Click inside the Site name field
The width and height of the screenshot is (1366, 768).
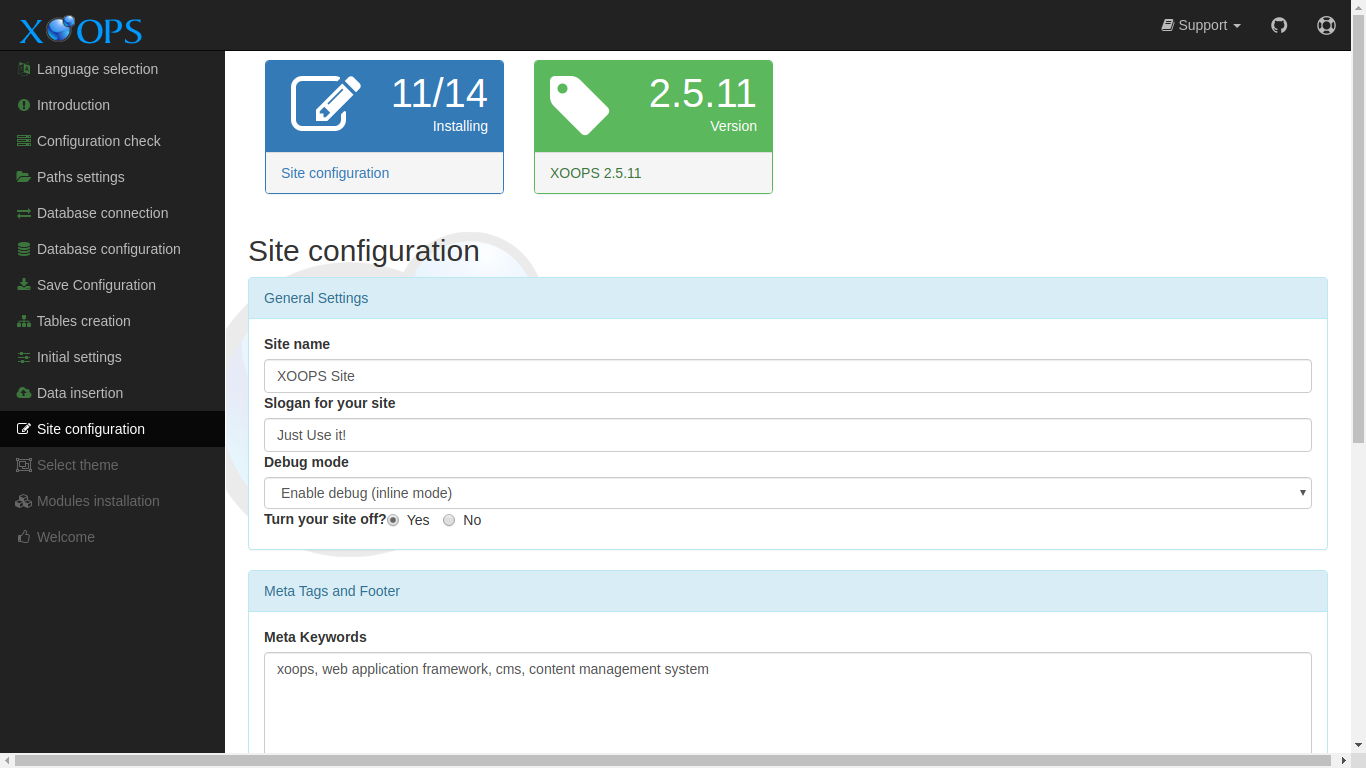tap(787, 376)
